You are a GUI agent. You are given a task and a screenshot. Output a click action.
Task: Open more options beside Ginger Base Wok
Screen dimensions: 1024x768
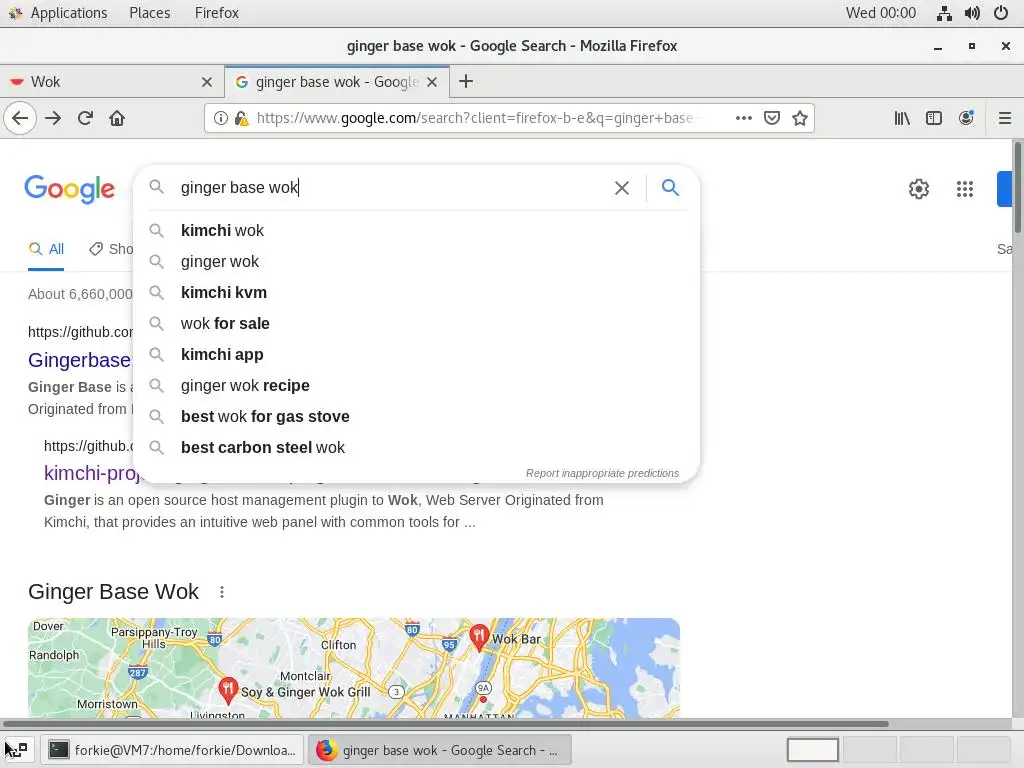[x=222, y=592]
